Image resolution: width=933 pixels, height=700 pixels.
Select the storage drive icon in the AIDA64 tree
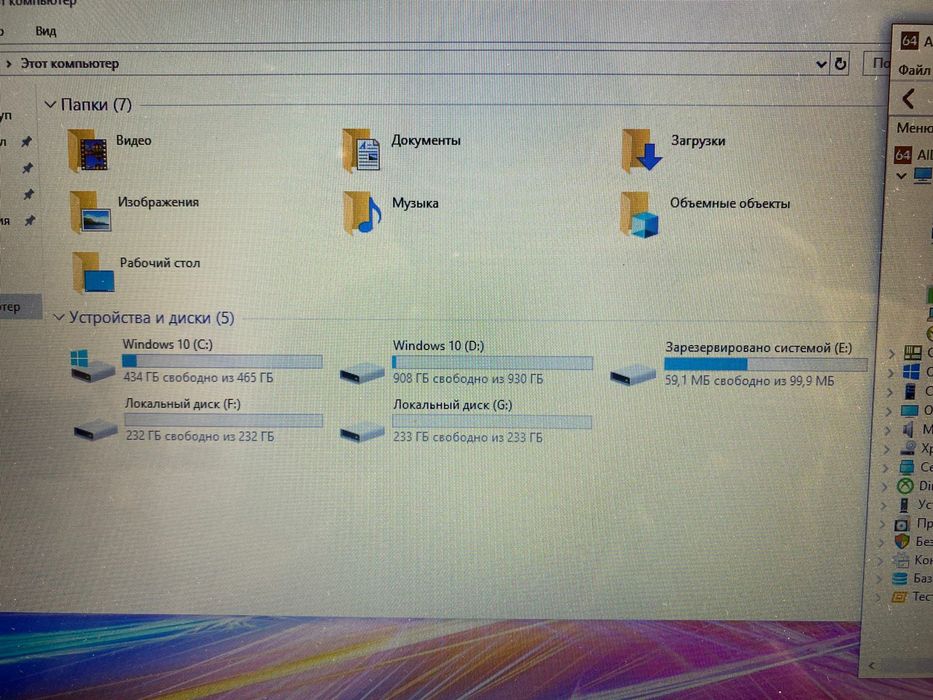908,448
